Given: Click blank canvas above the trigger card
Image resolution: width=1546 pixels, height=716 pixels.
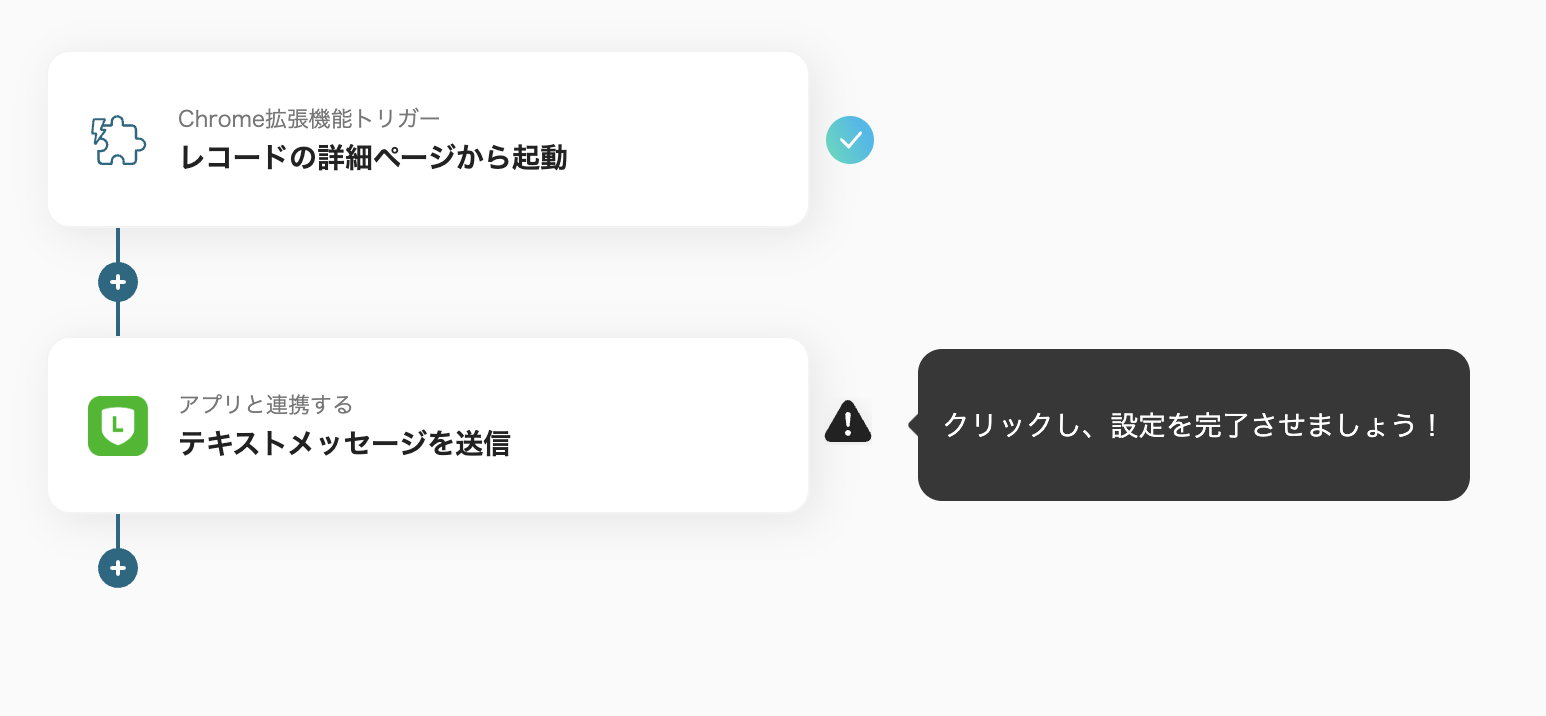Looking at the screenshot, I should [x=428, y=24].
